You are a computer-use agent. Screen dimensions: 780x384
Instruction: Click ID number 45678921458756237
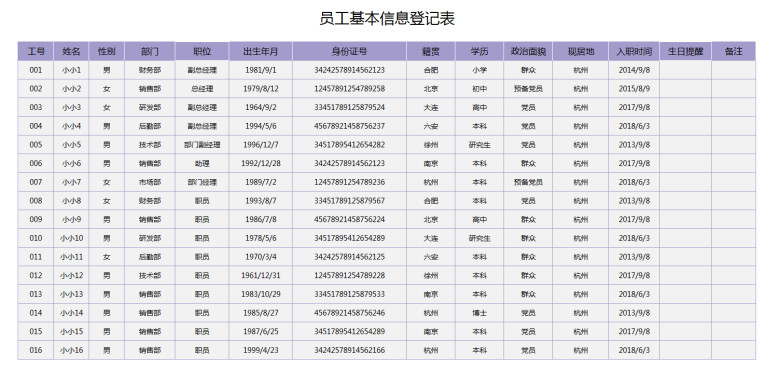(x=349, y=126)
